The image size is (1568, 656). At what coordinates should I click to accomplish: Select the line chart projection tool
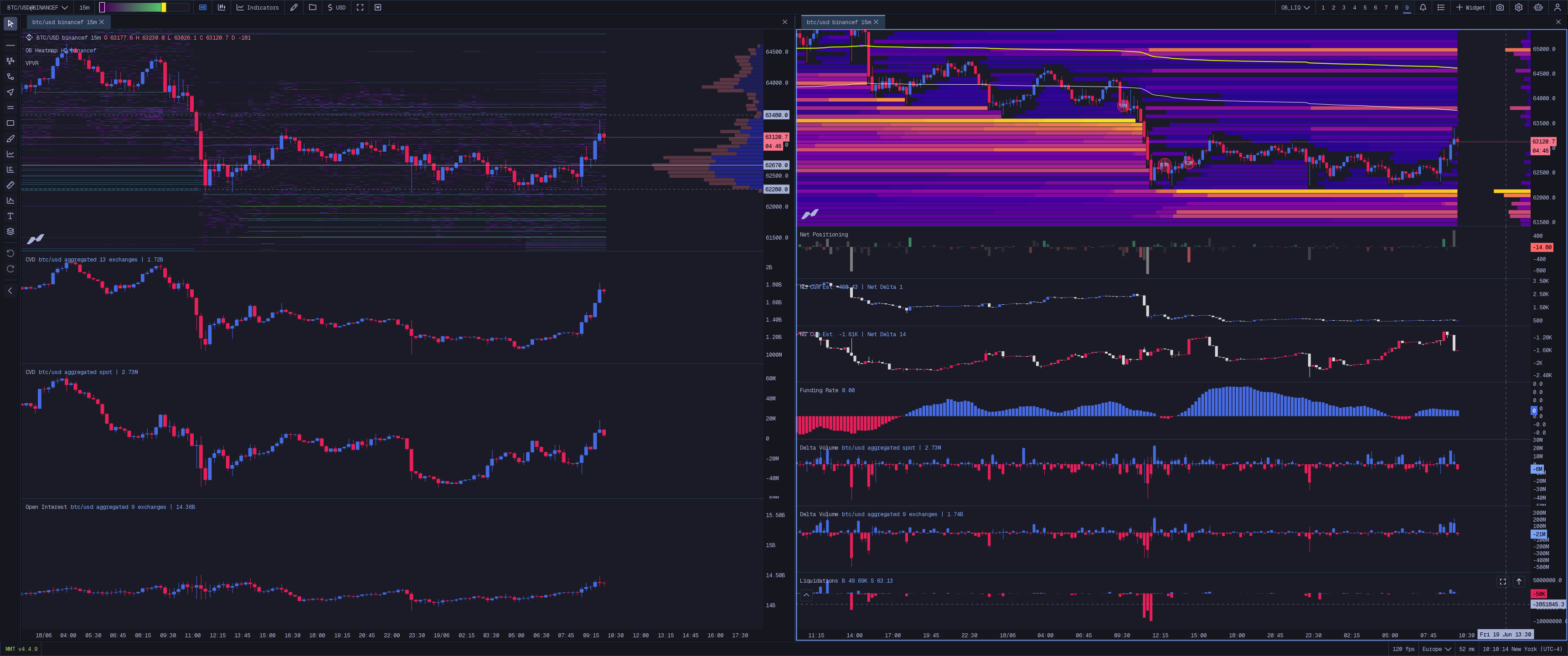10,154
